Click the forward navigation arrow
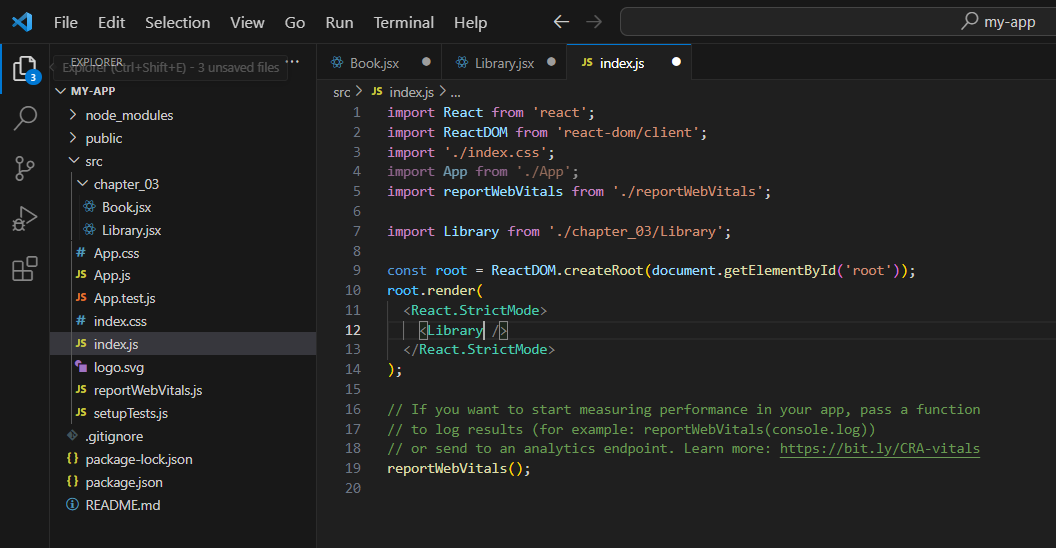The image size is (1056, 548). 594,22
